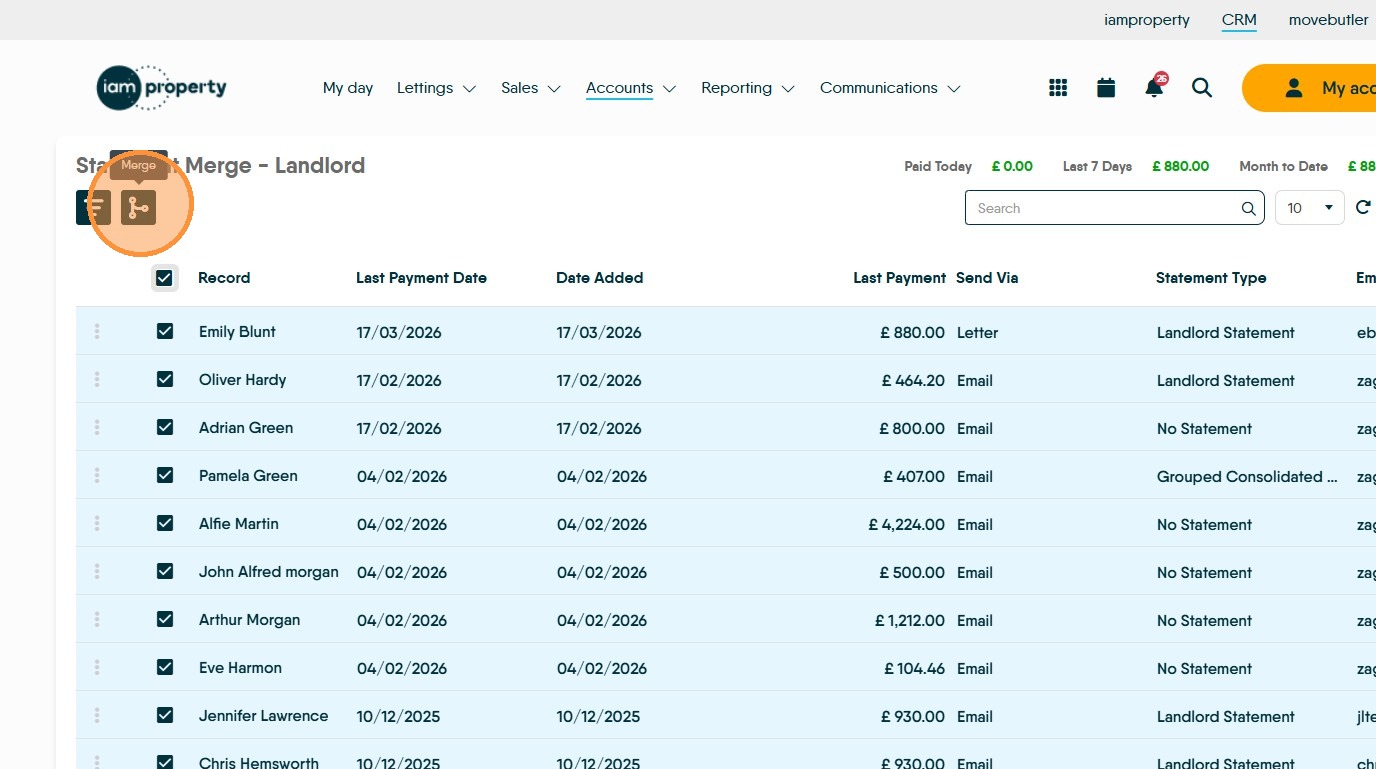This screenshot has width=1376, height=769.
Task: Switch to the iamproperty top link
Action: pyautogui.click(x=1147, y=20)
